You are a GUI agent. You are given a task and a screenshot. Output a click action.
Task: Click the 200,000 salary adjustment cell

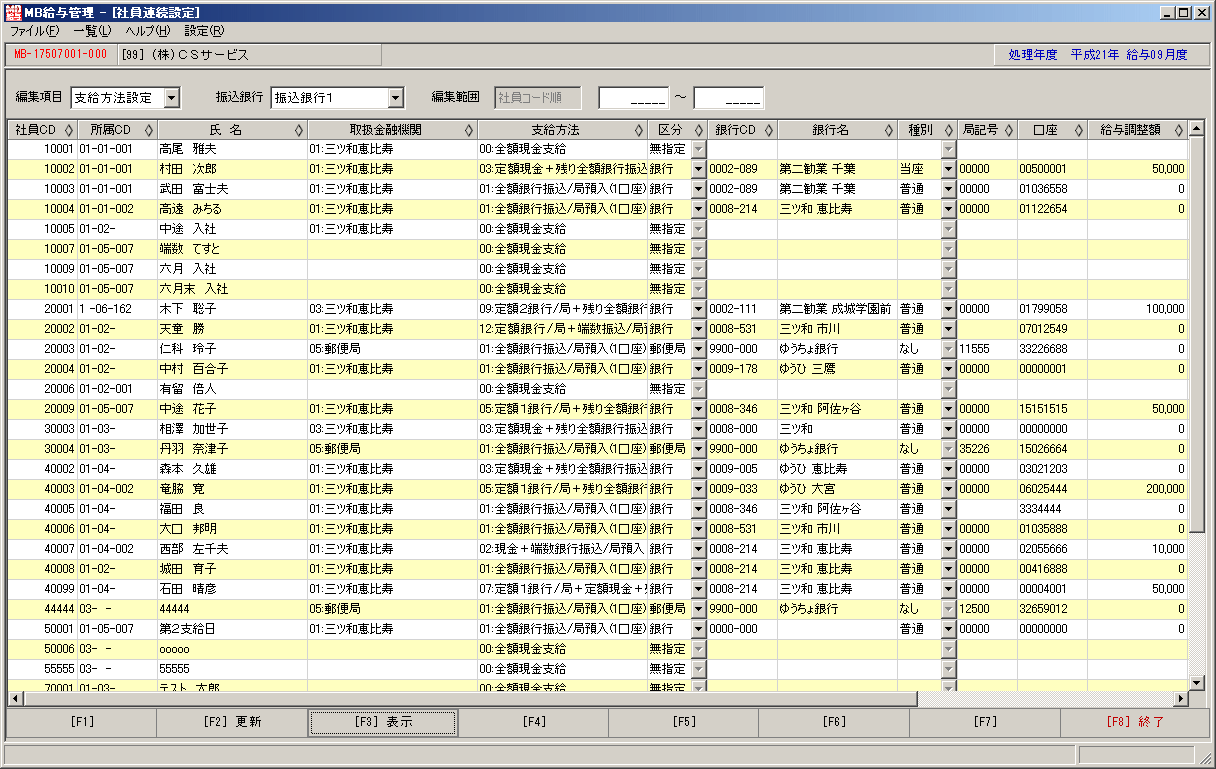[x=1137, y=489]
